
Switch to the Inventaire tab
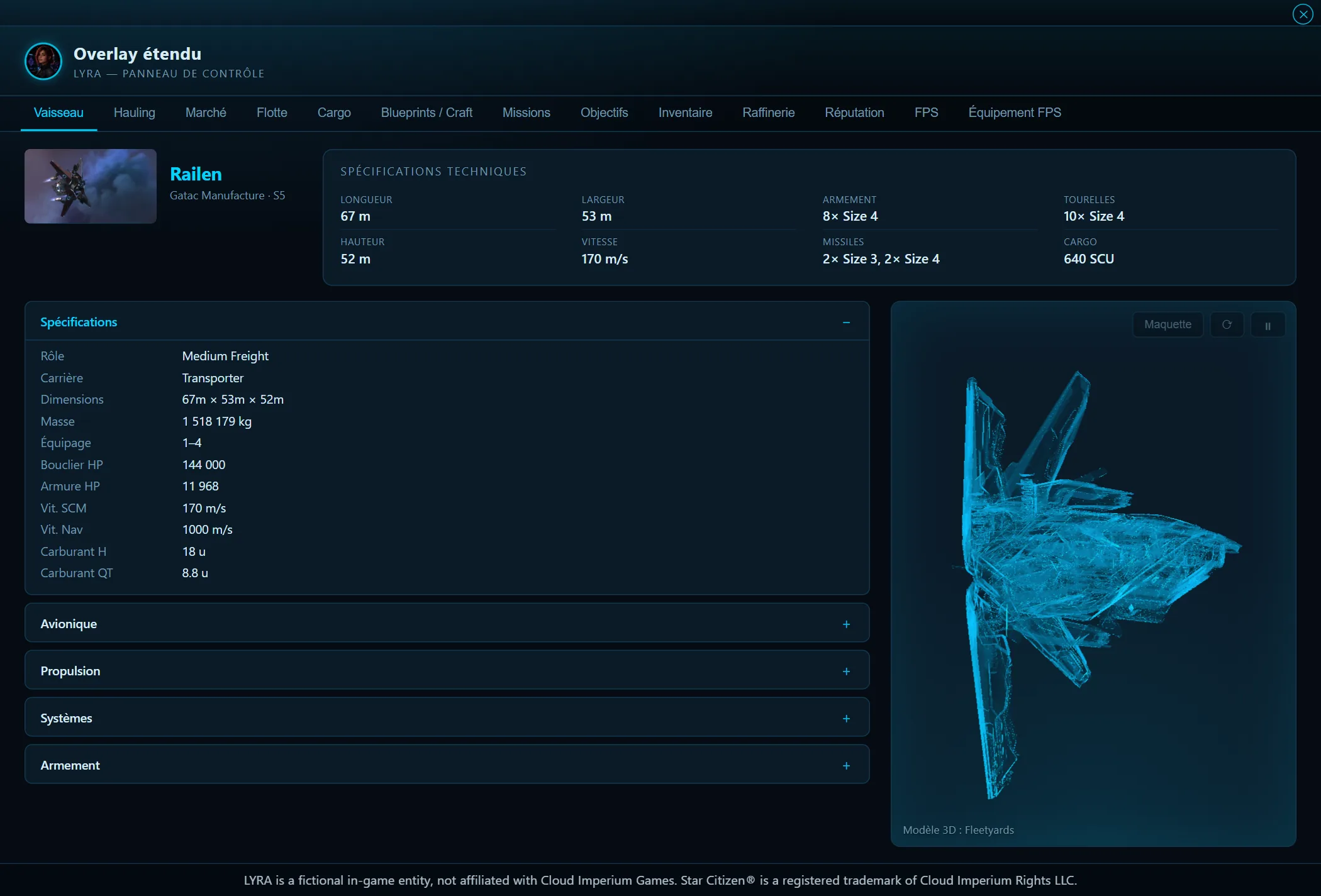pos(685,113)
